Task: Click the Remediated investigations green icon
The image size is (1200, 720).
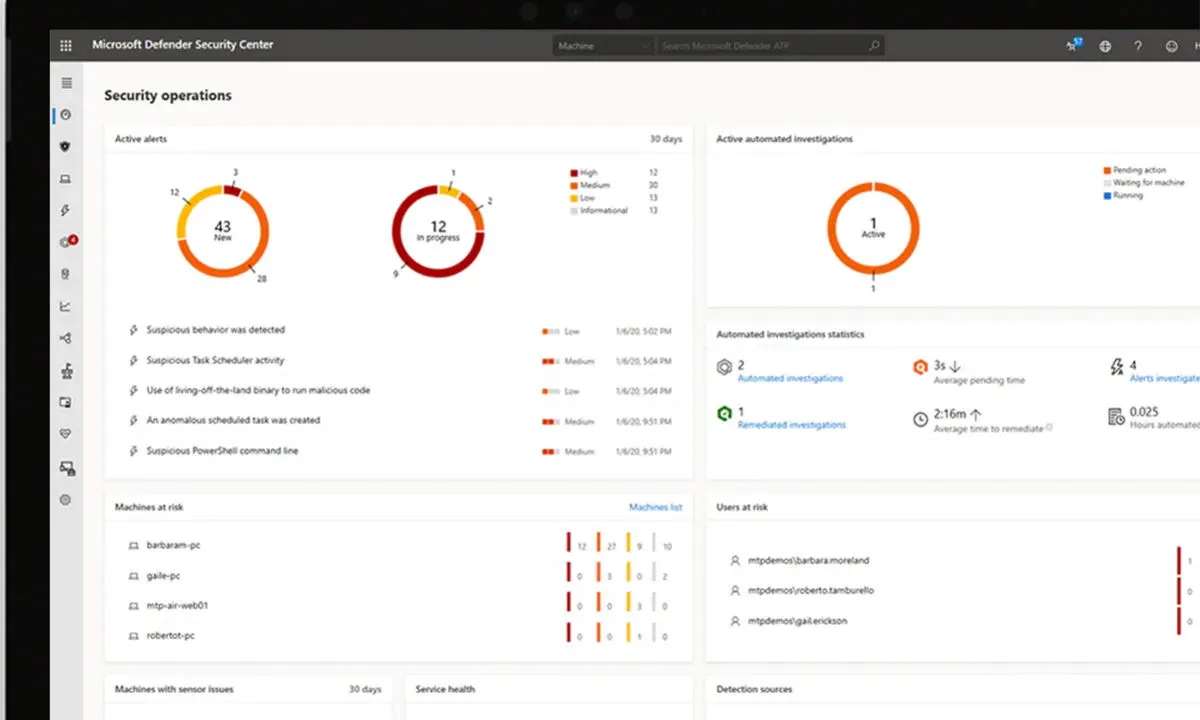Action: click(724, 414)
